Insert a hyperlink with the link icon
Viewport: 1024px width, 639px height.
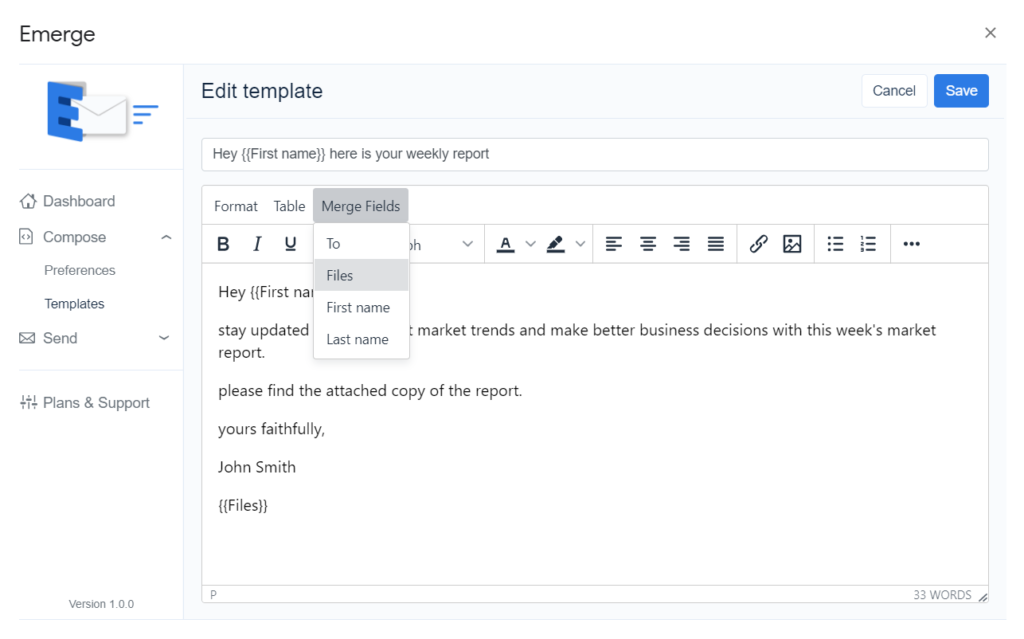[758, 244]
